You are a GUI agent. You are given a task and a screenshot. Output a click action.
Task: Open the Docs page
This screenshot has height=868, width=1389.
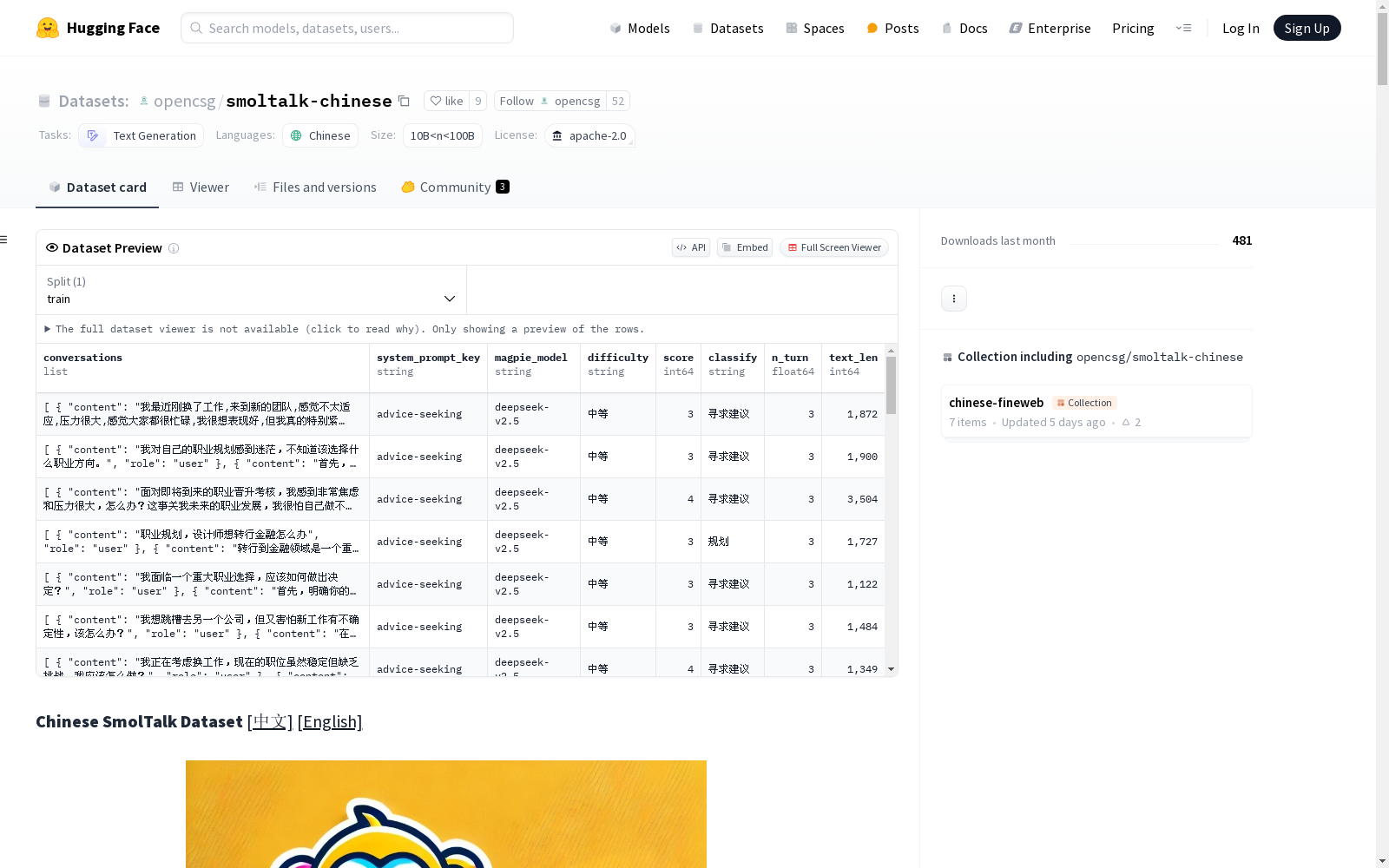964,28
